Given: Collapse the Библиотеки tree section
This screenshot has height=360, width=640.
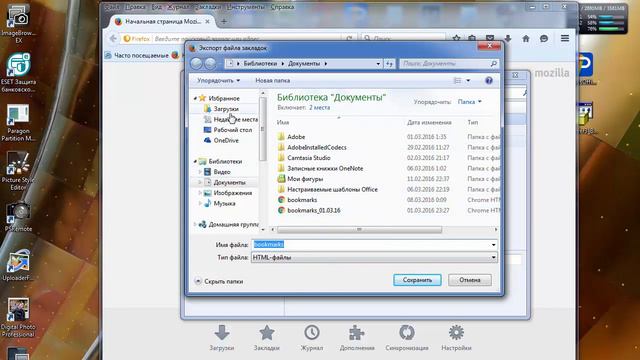Looking at the screenshot, I should click(196, 161).
